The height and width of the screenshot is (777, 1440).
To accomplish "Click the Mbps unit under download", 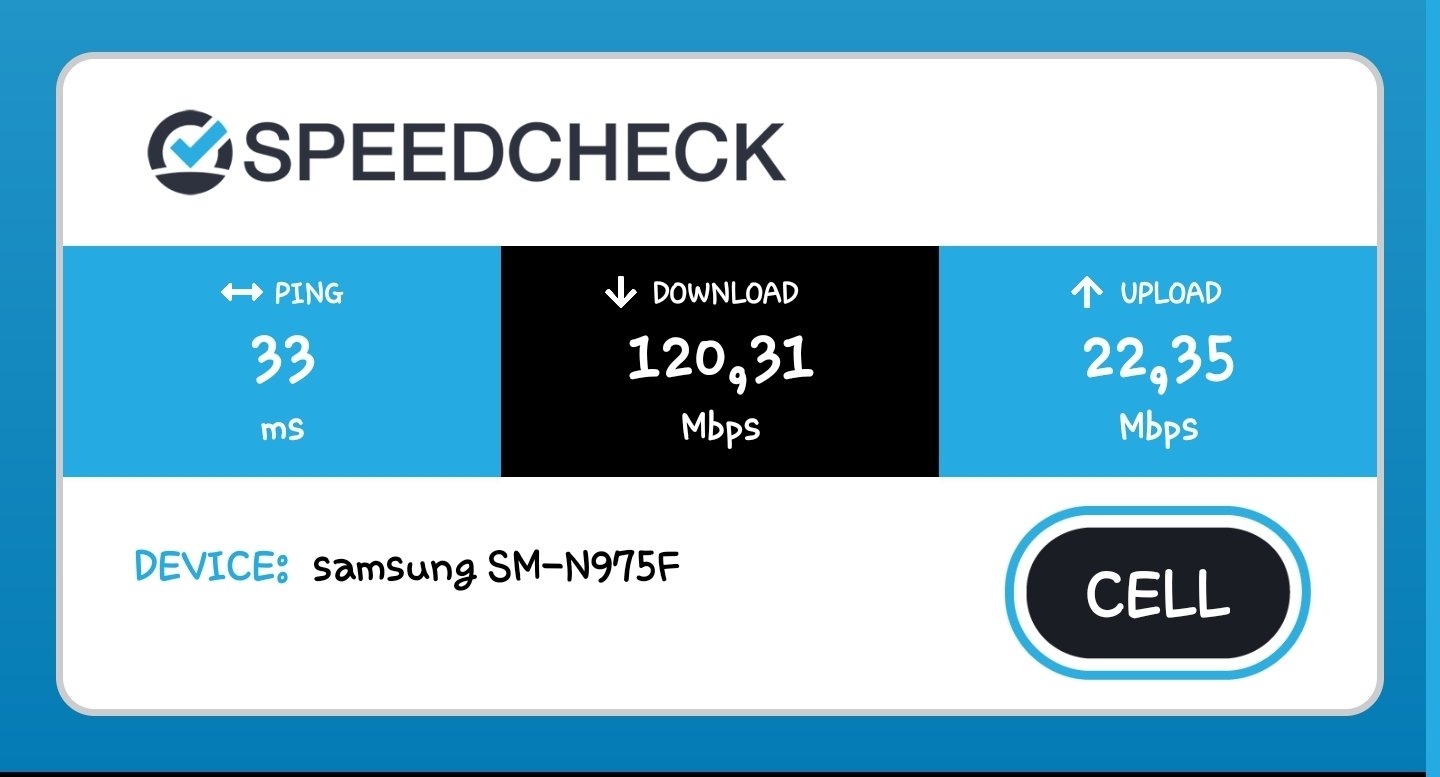I will coord(721,427).
